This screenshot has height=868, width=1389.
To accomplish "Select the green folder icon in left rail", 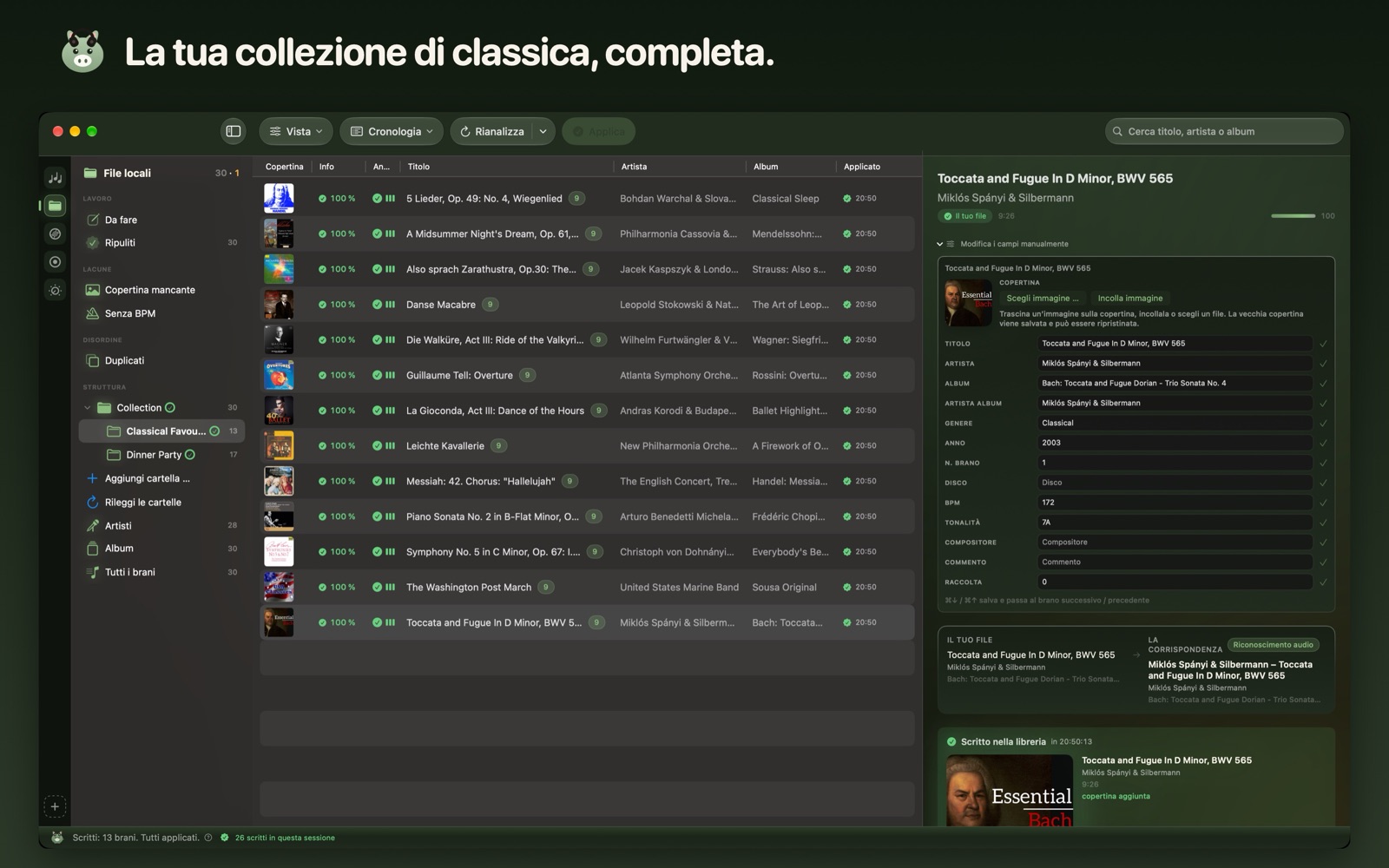I will click(55, 206).
